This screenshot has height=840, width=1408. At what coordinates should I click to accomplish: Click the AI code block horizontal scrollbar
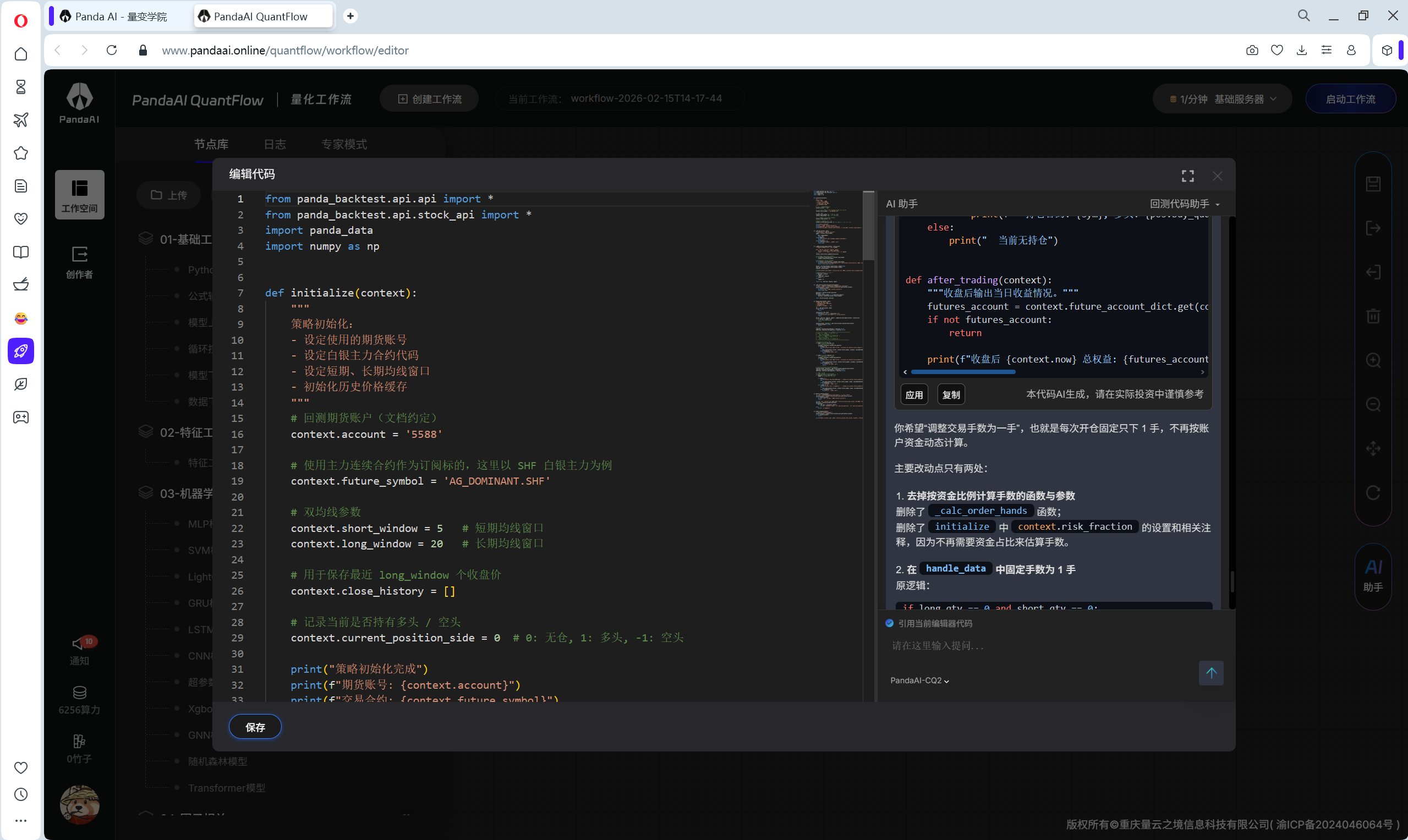coord(963,372)
